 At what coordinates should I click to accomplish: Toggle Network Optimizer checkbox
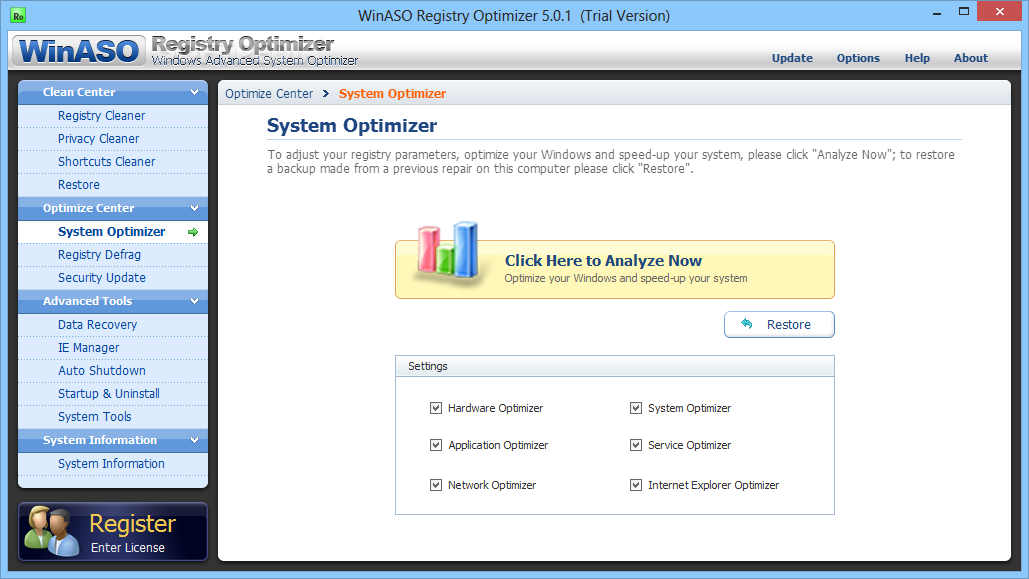click(436, 484)
